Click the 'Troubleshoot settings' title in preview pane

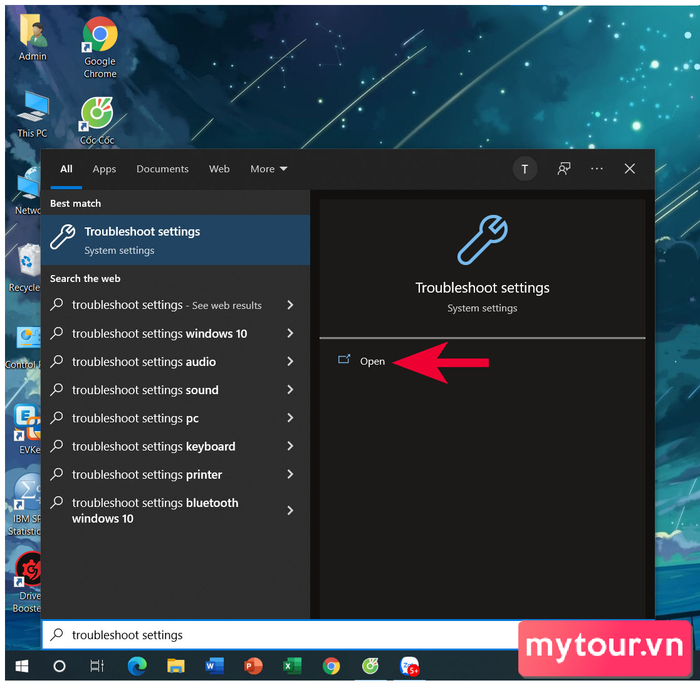pos(482,288)
